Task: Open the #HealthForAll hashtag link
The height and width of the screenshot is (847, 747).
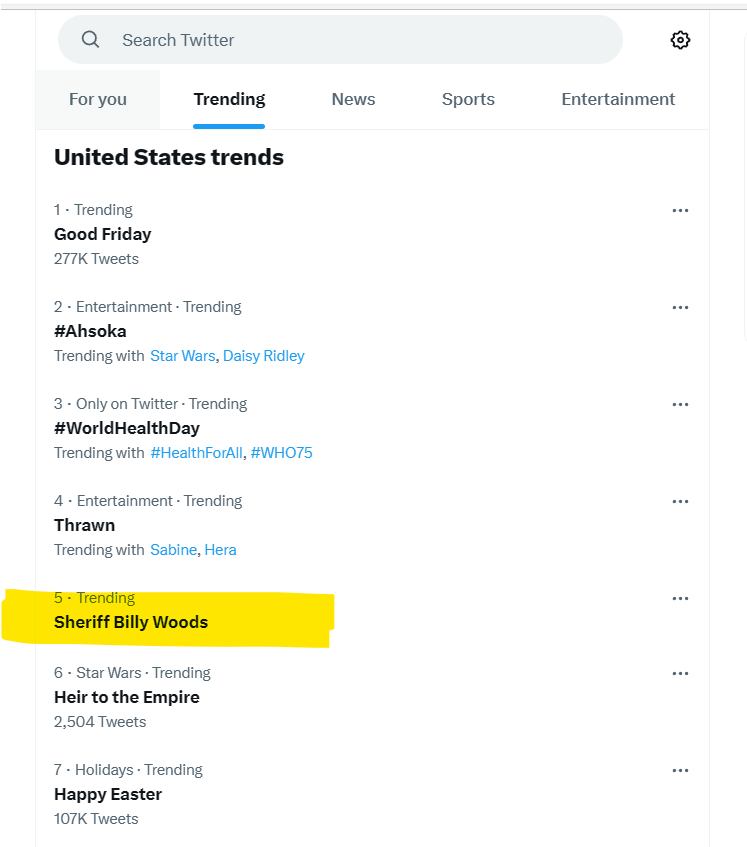Action: click(x=197, y=453)
